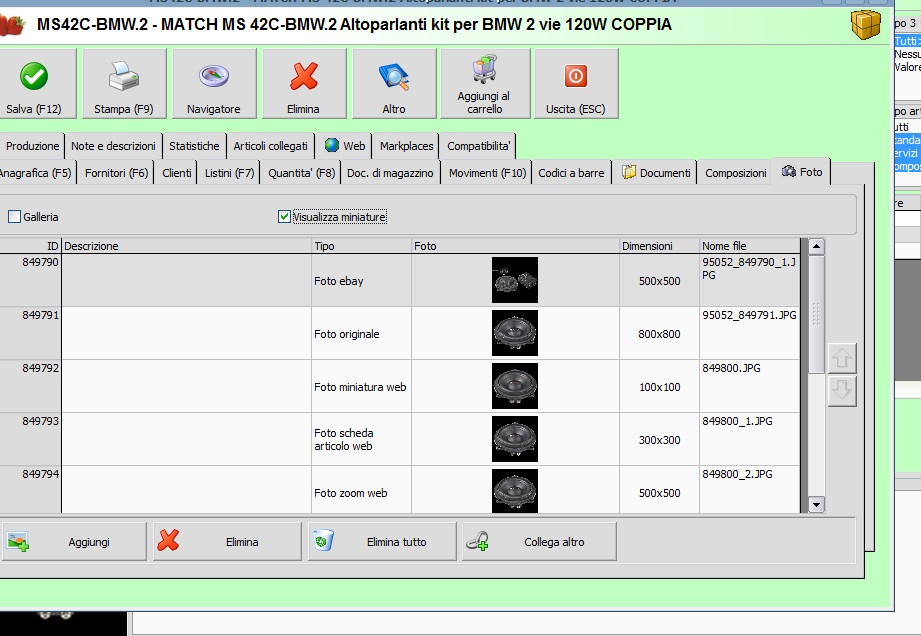Viewport: 921px width, 636px height.
Task: Click the ID column header
Action: (x=31, y=246)
